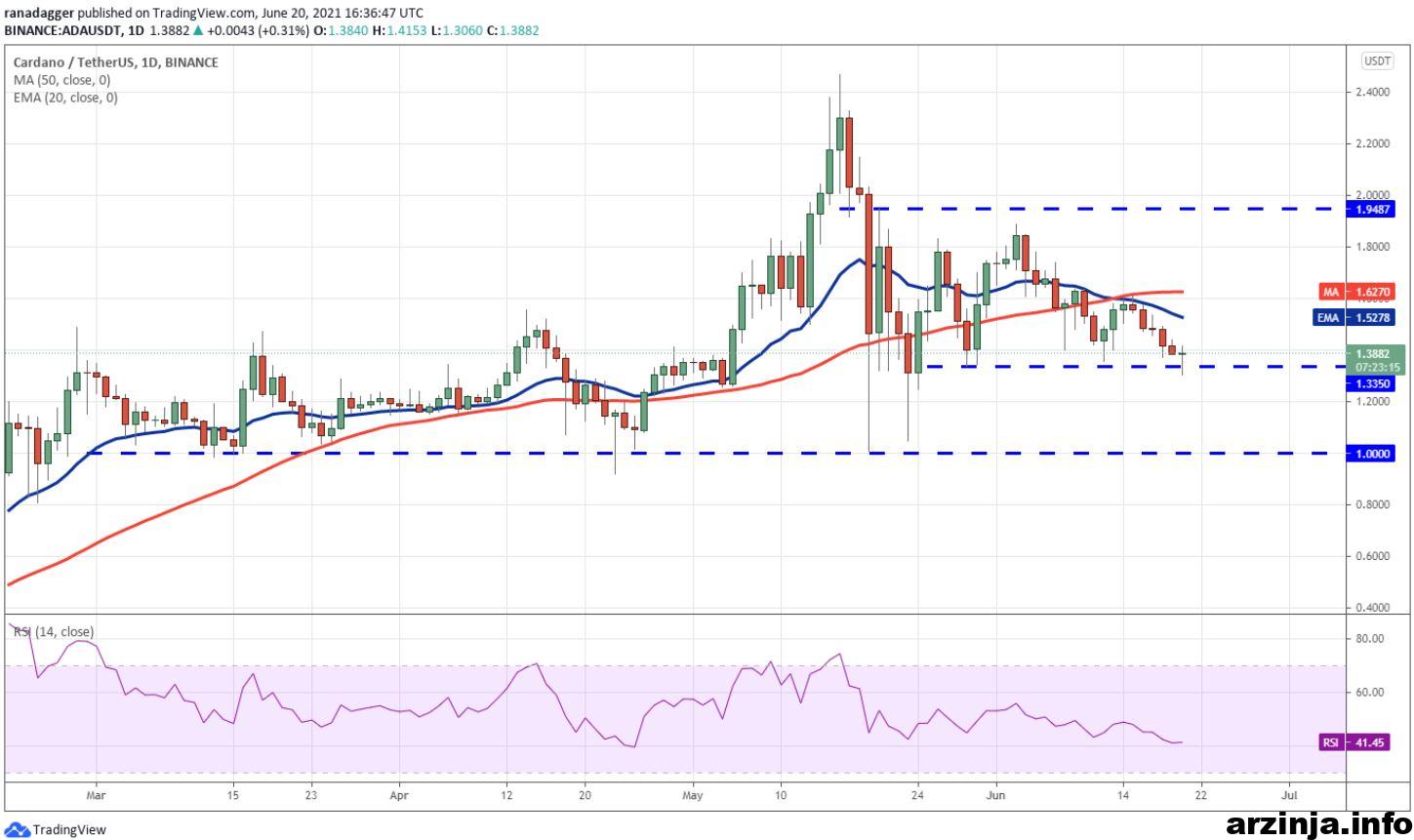1414x840 pixels.
Task: Click the RSI (14, close) indicator label
Action: click(x=54, y=632)
